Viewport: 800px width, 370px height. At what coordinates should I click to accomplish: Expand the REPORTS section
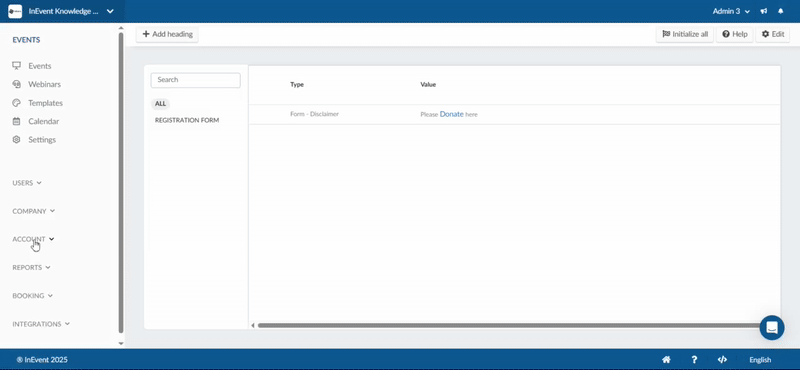[x=32, y=267]
